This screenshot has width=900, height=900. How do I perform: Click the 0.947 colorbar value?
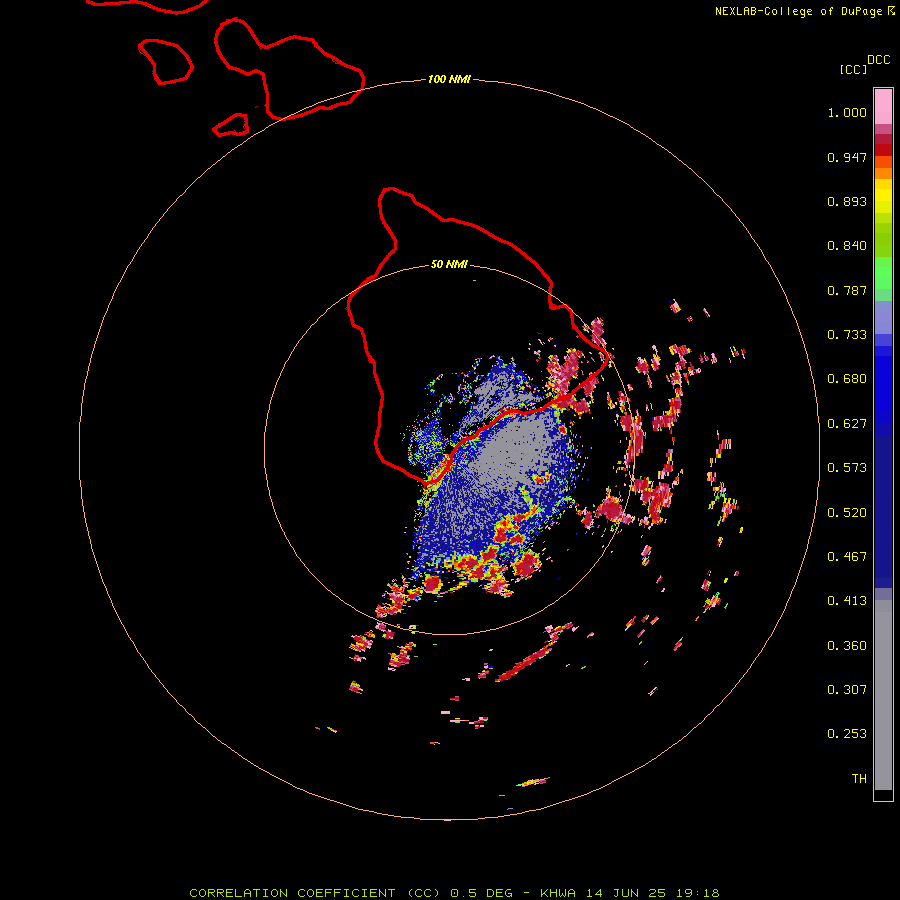[x=847, y=157]
